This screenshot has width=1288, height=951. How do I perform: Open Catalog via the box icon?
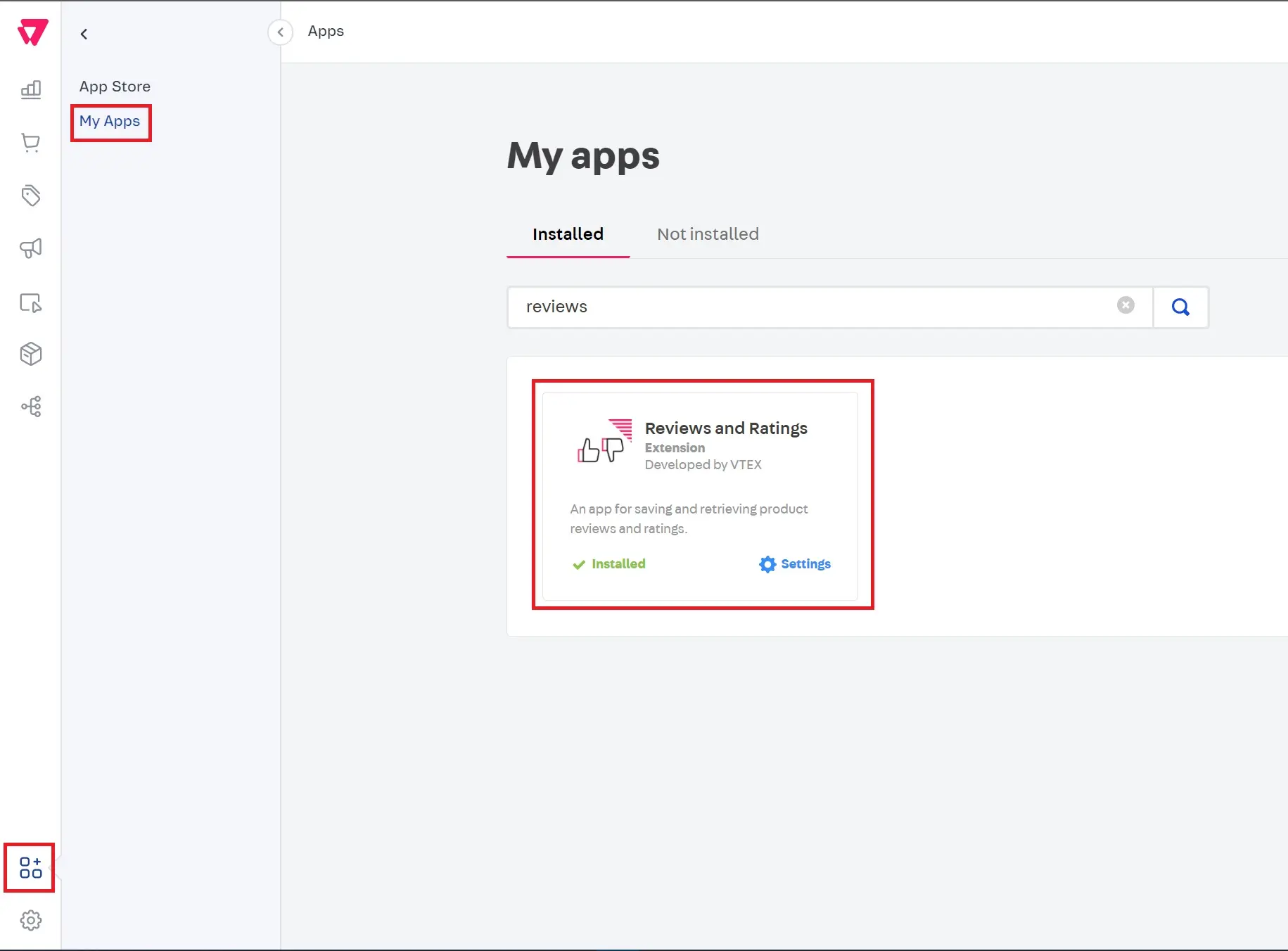coord(30,354)
